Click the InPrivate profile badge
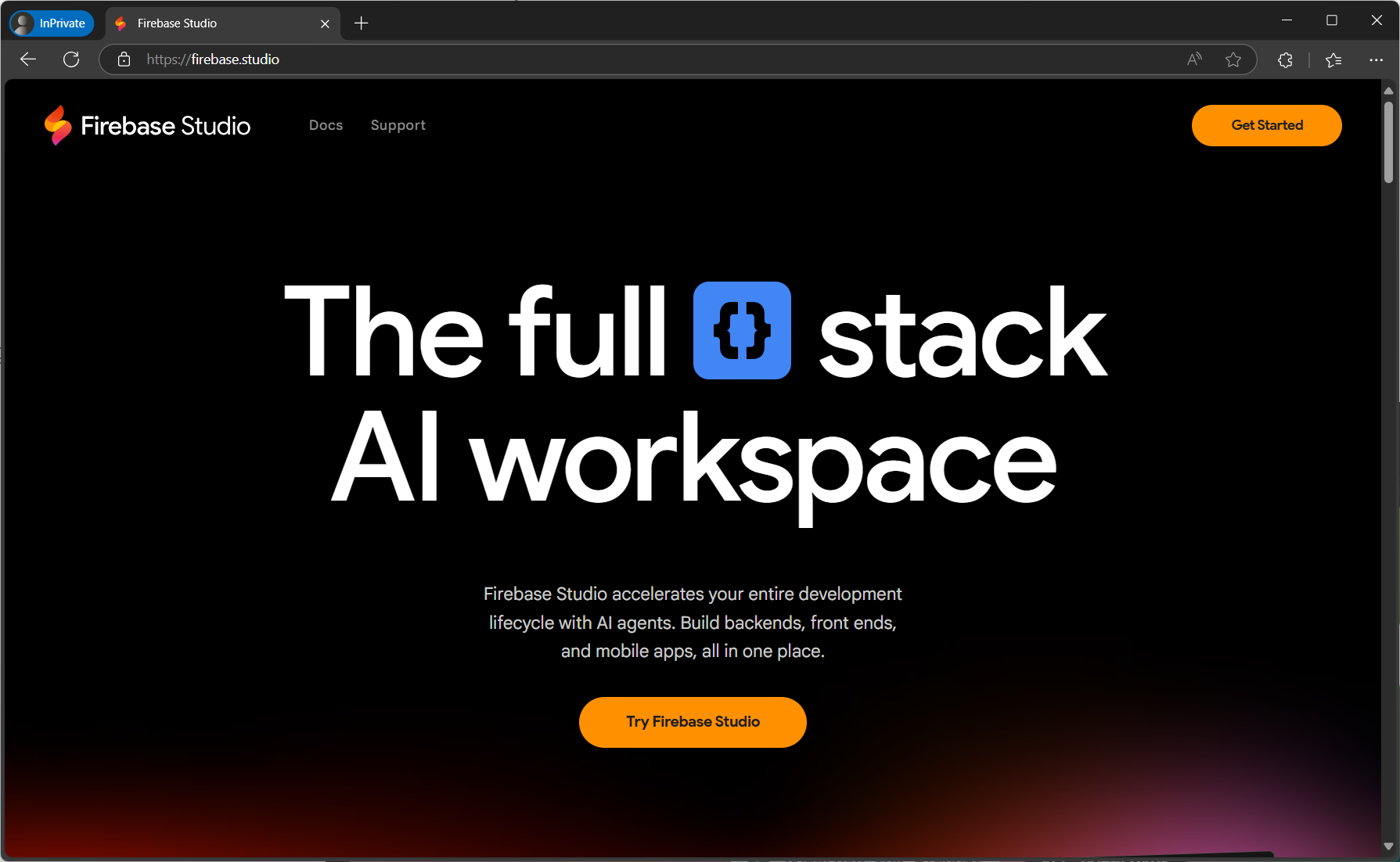This screenshot has height=862, width=1400. click(52, 23)
